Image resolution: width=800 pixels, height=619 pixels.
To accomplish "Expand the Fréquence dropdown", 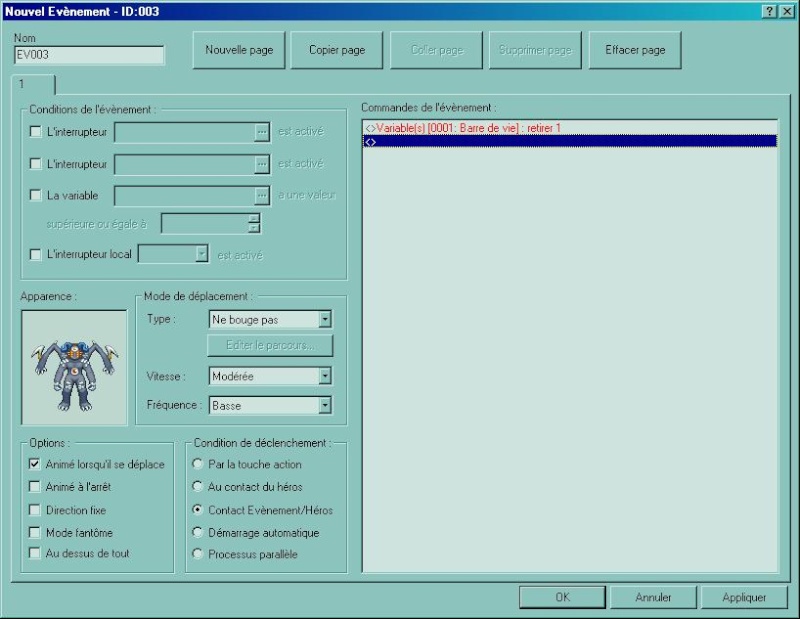I will click(324, 406).
